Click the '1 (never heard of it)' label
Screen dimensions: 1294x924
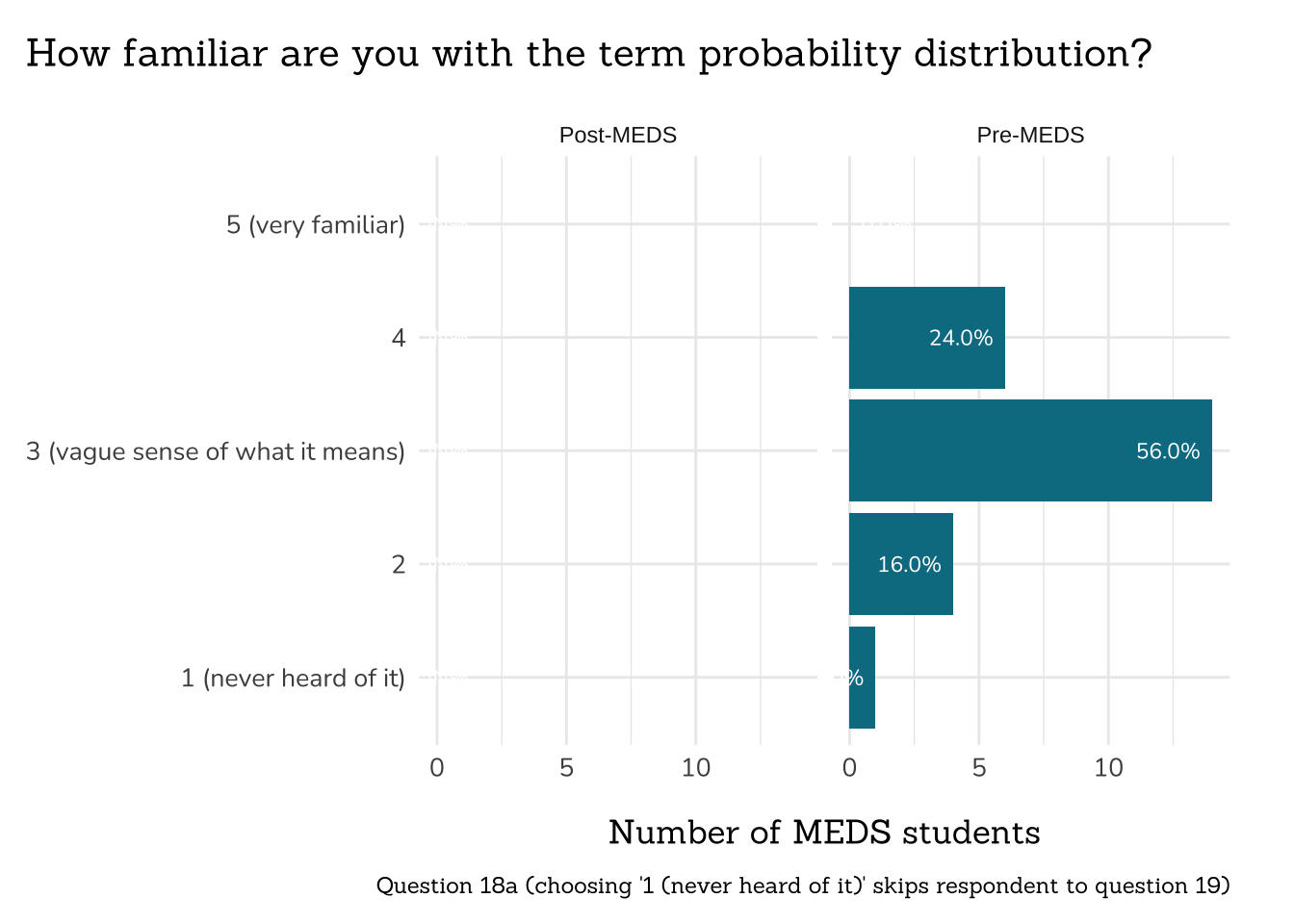[x=293, y=678]
